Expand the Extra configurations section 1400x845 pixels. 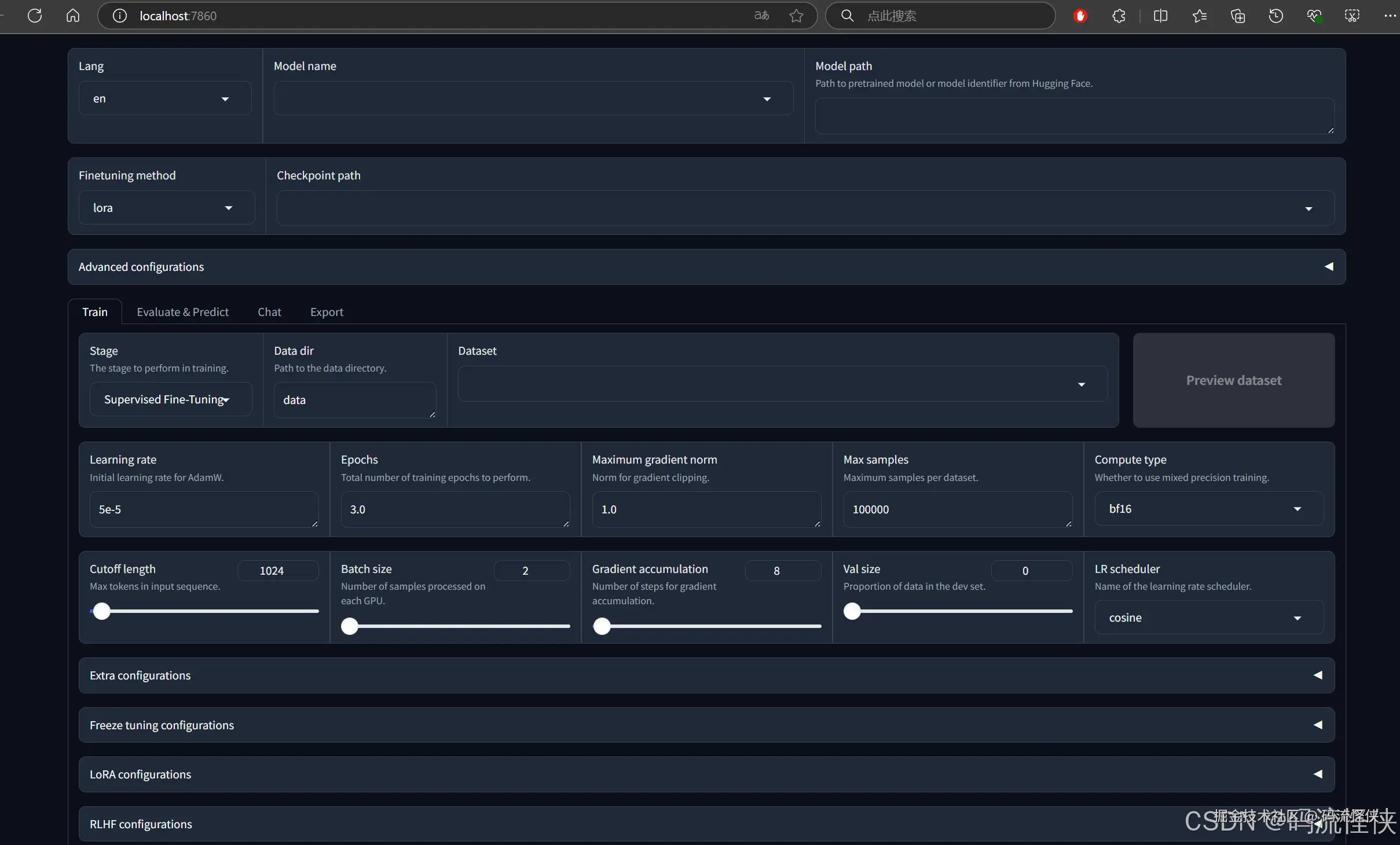coord(706,675)
